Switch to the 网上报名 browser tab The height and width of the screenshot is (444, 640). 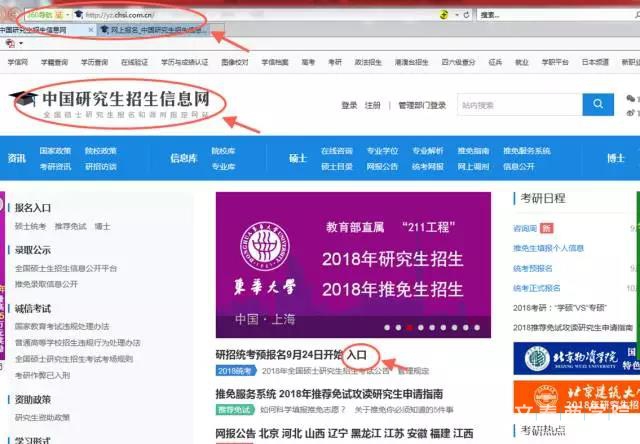pyautogui.click(x=153, y=30)
